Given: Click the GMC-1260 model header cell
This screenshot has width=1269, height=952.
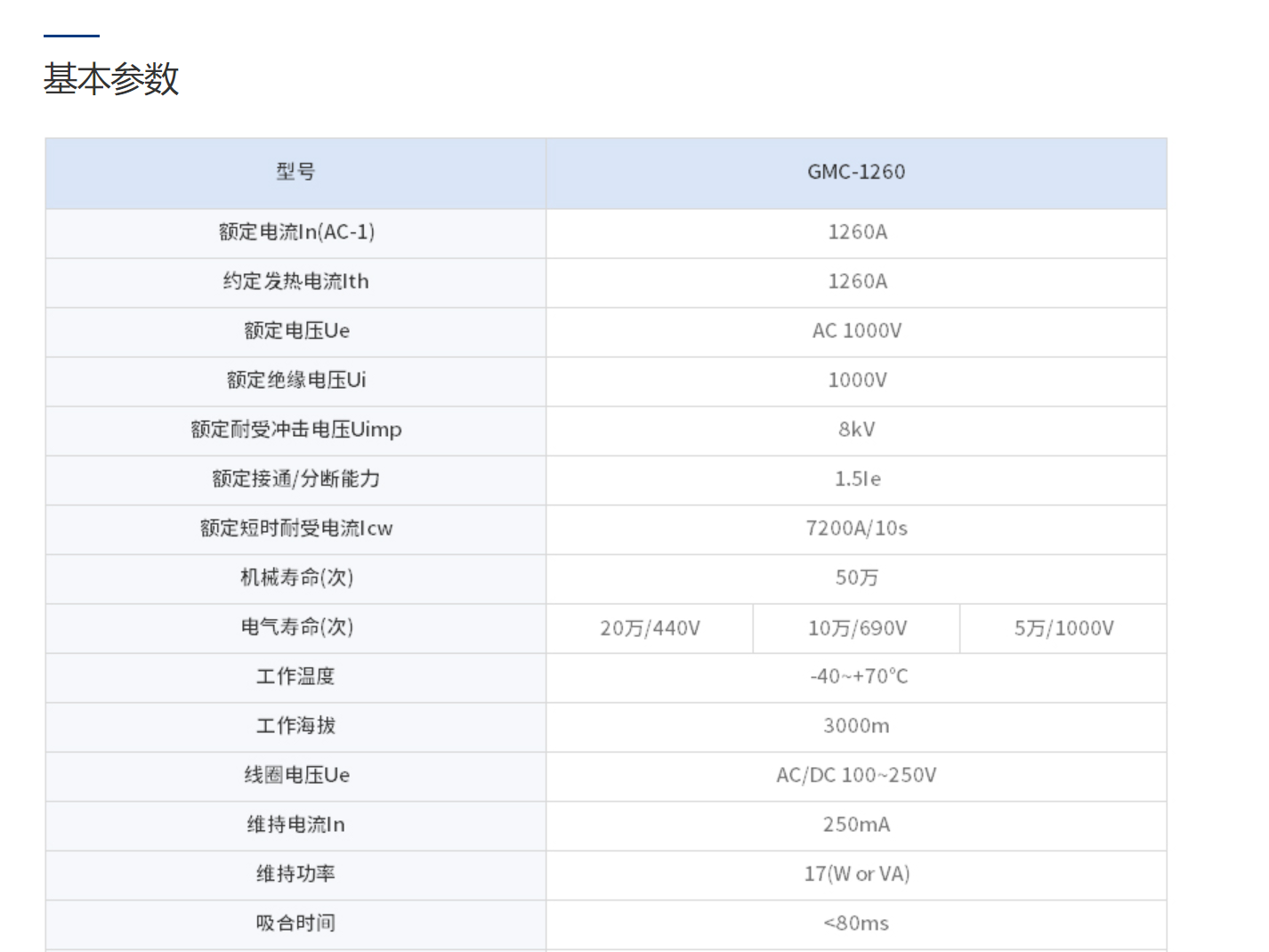Looking at the screenshot, I should (856, 172).
